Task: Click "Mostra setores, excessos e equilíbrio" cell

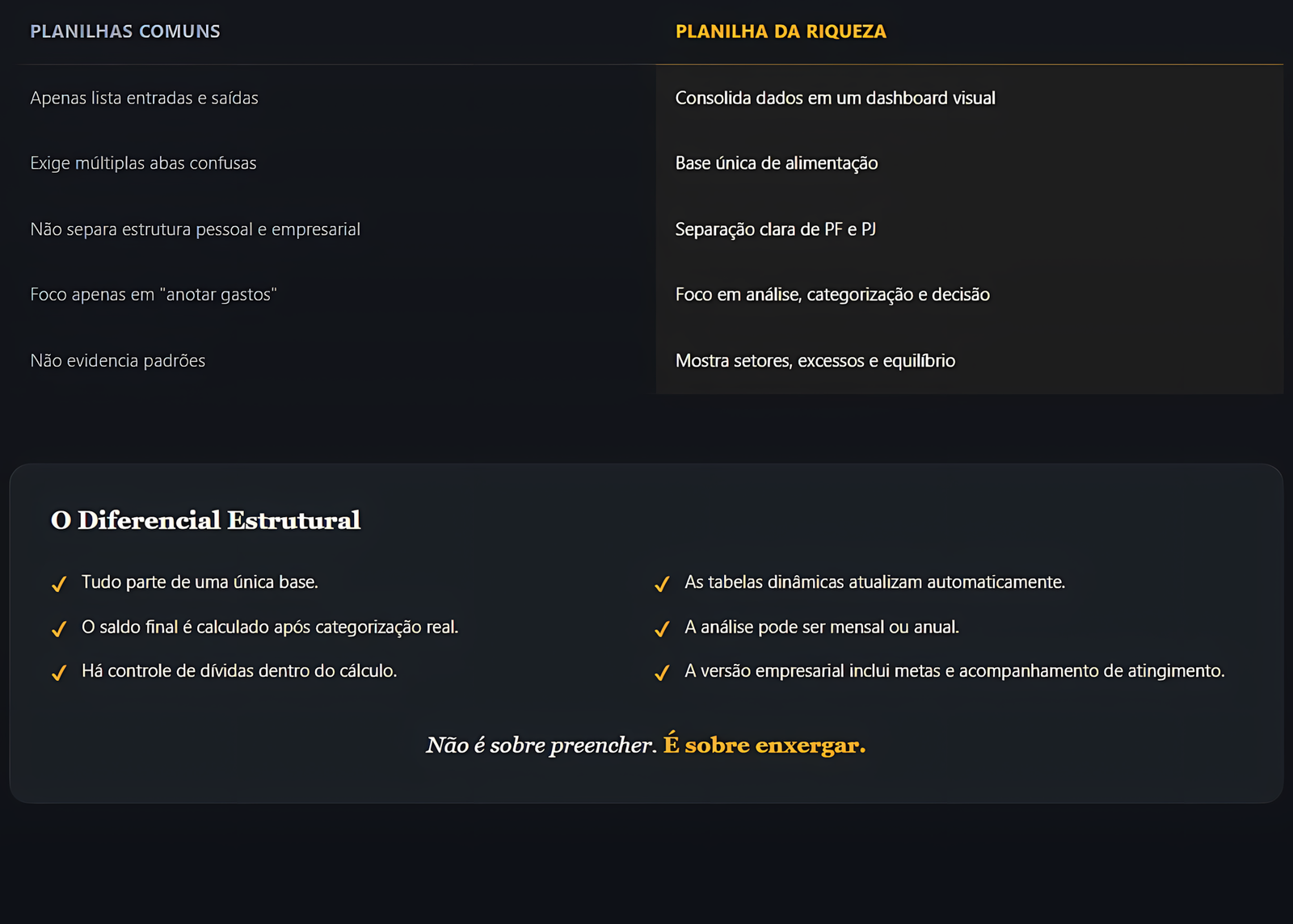Action: 815,361
